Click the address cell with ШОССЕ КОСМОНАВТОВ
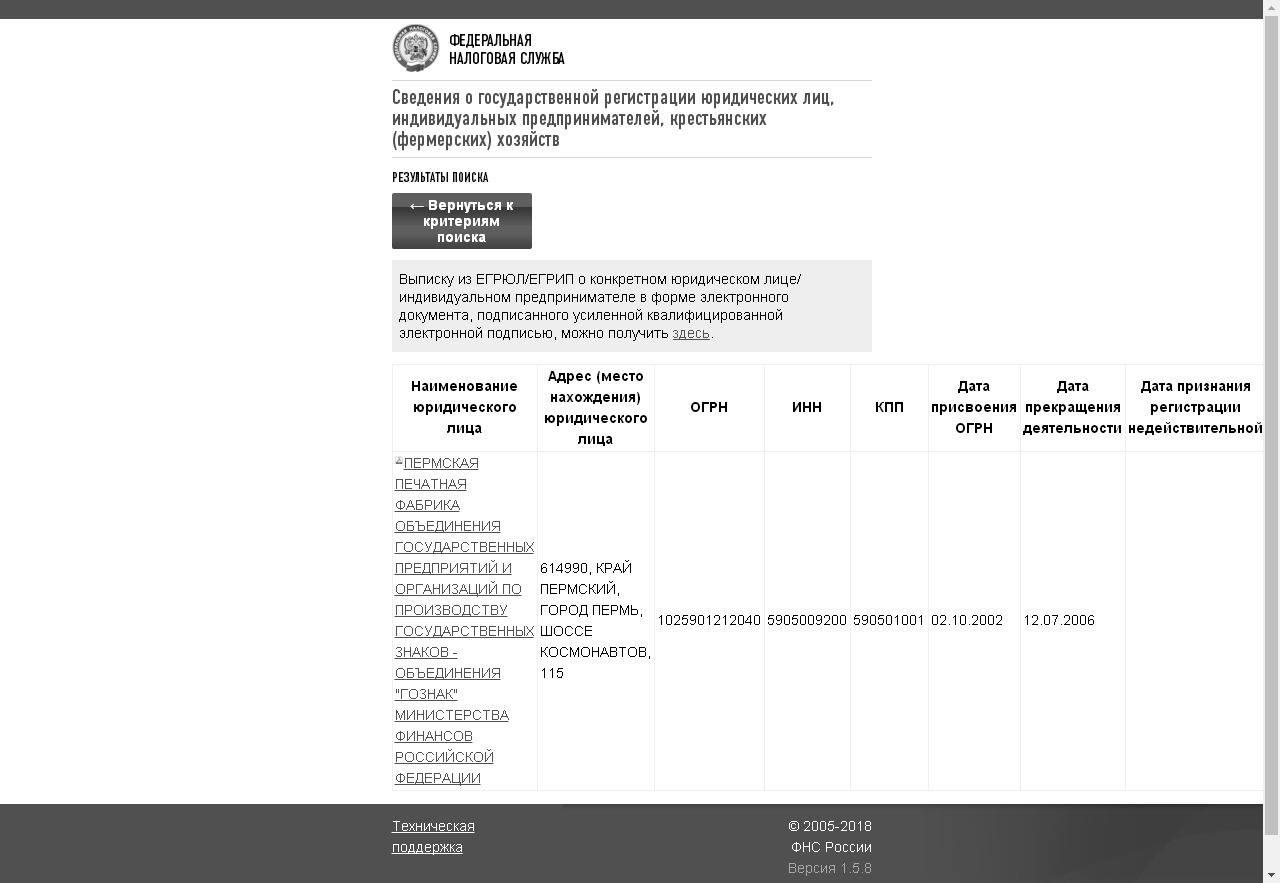The width and height of the screenshot is (1280, 883). [x=596, y=620]
